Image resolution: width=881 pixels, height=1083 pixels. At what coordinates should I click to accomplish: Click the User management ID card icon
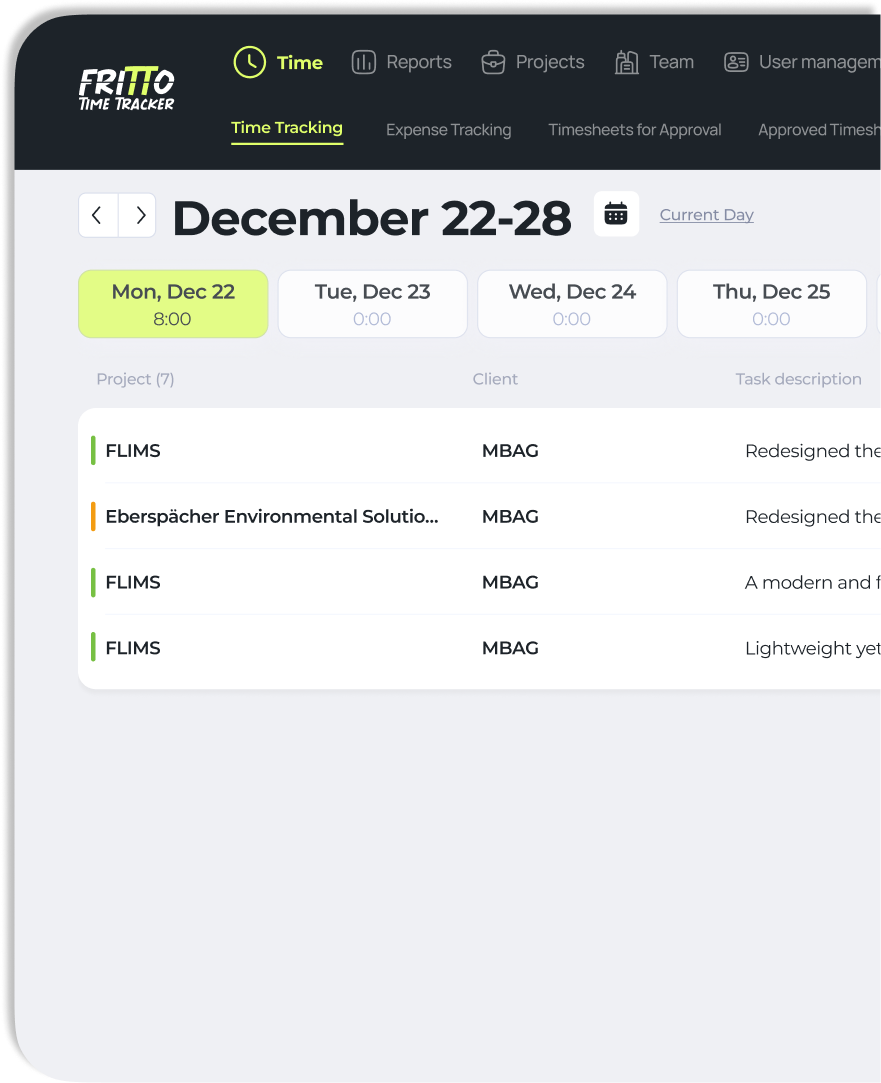pyautogui.click(x=736, y=62)
